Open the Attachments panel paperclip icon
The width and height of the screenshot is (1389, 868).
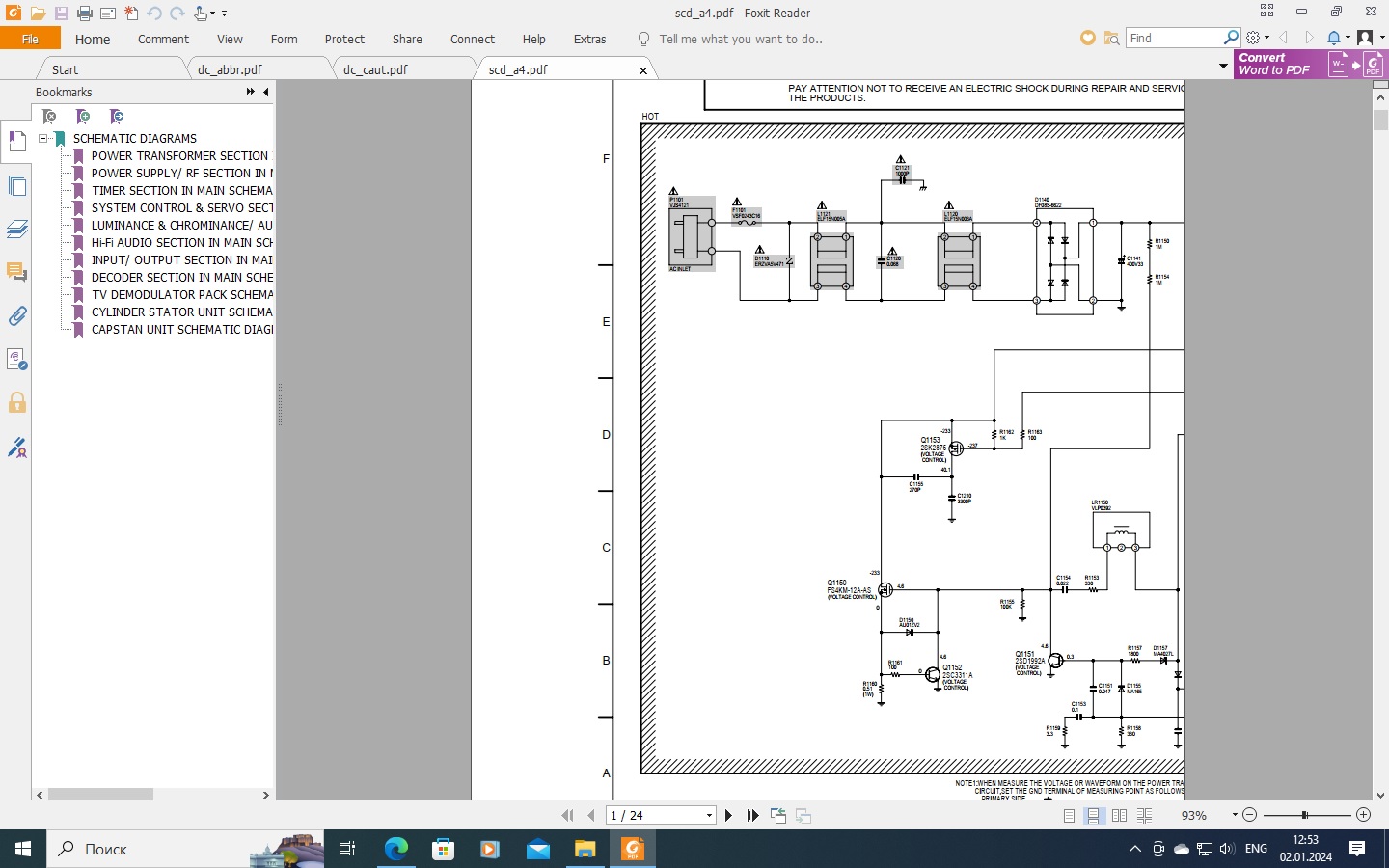16,316
